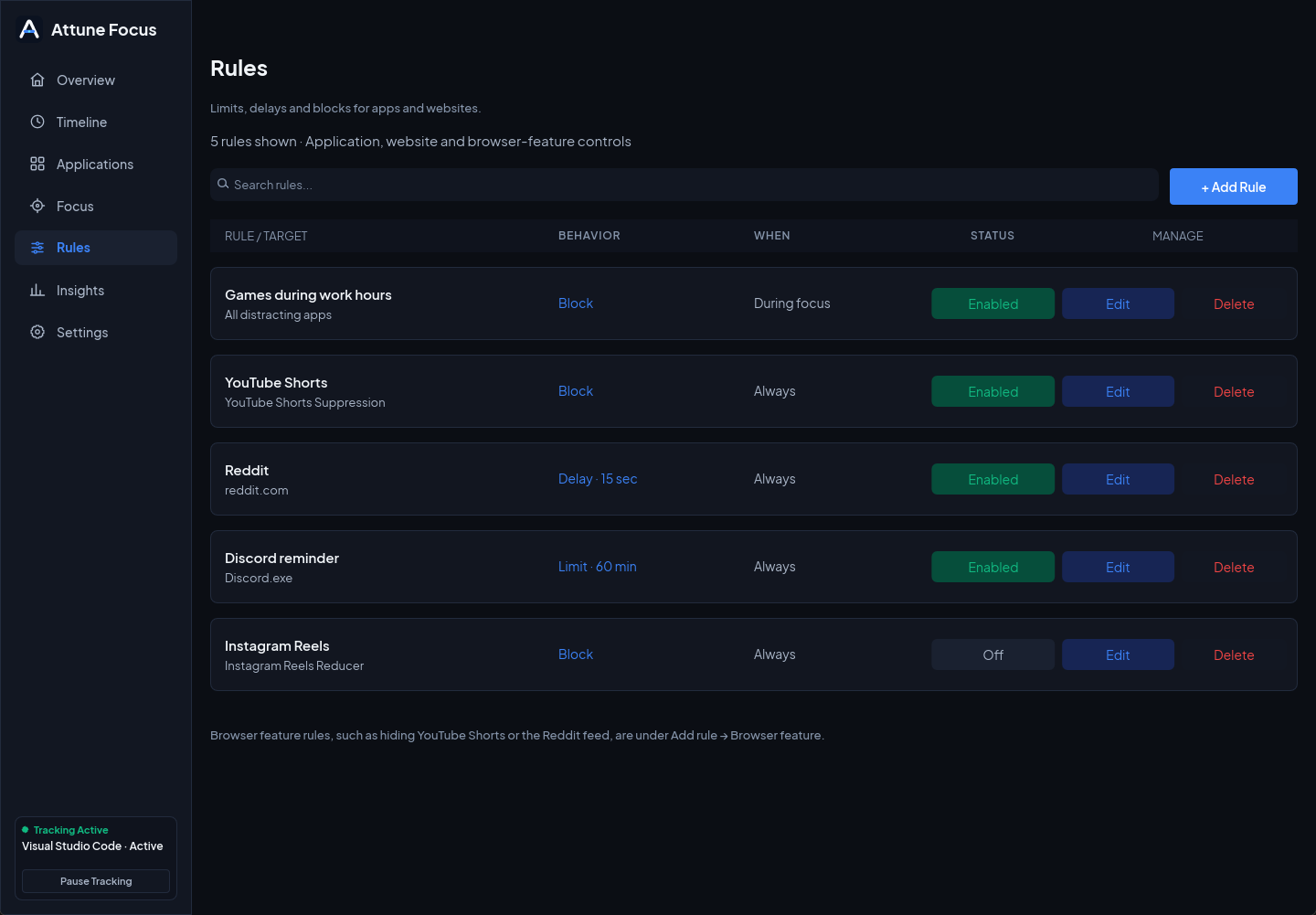1316x915 pixels.
Task: Toggle the Discord reminder Enabled status
Action: point(992,567)
